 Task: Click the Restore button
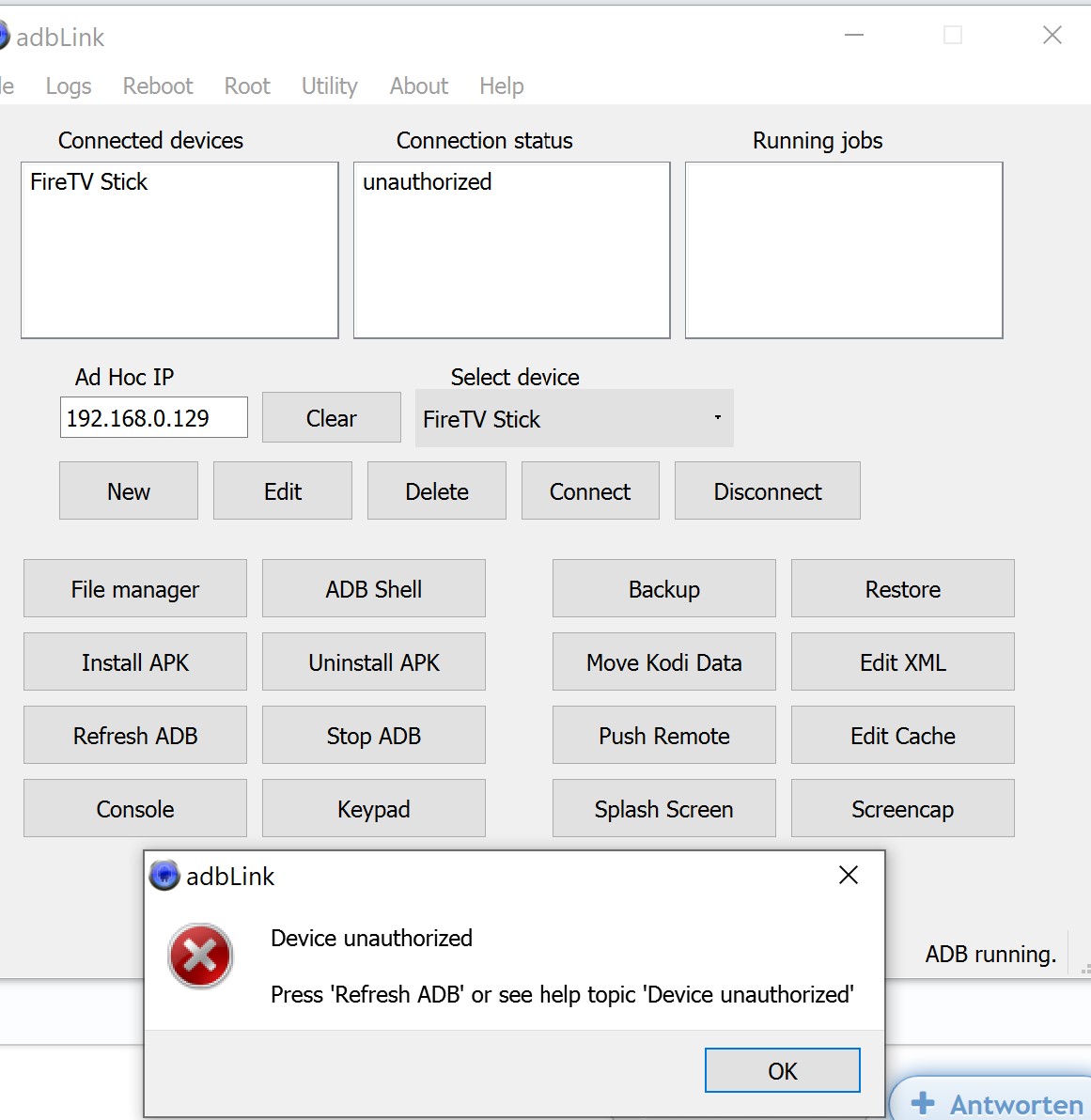903,588
